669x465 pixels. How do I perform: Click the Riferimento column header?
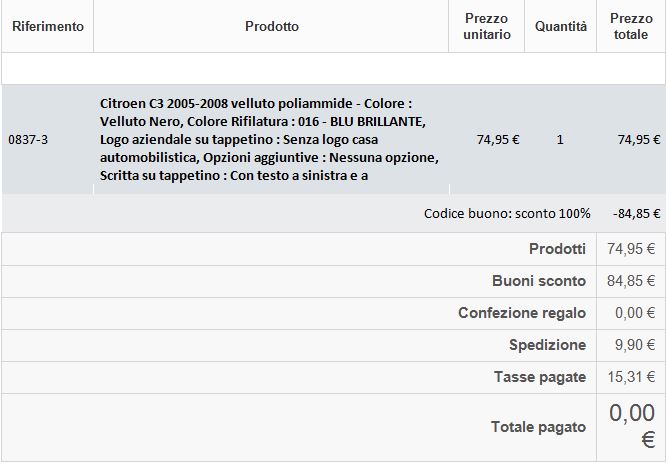pos(48,27)
